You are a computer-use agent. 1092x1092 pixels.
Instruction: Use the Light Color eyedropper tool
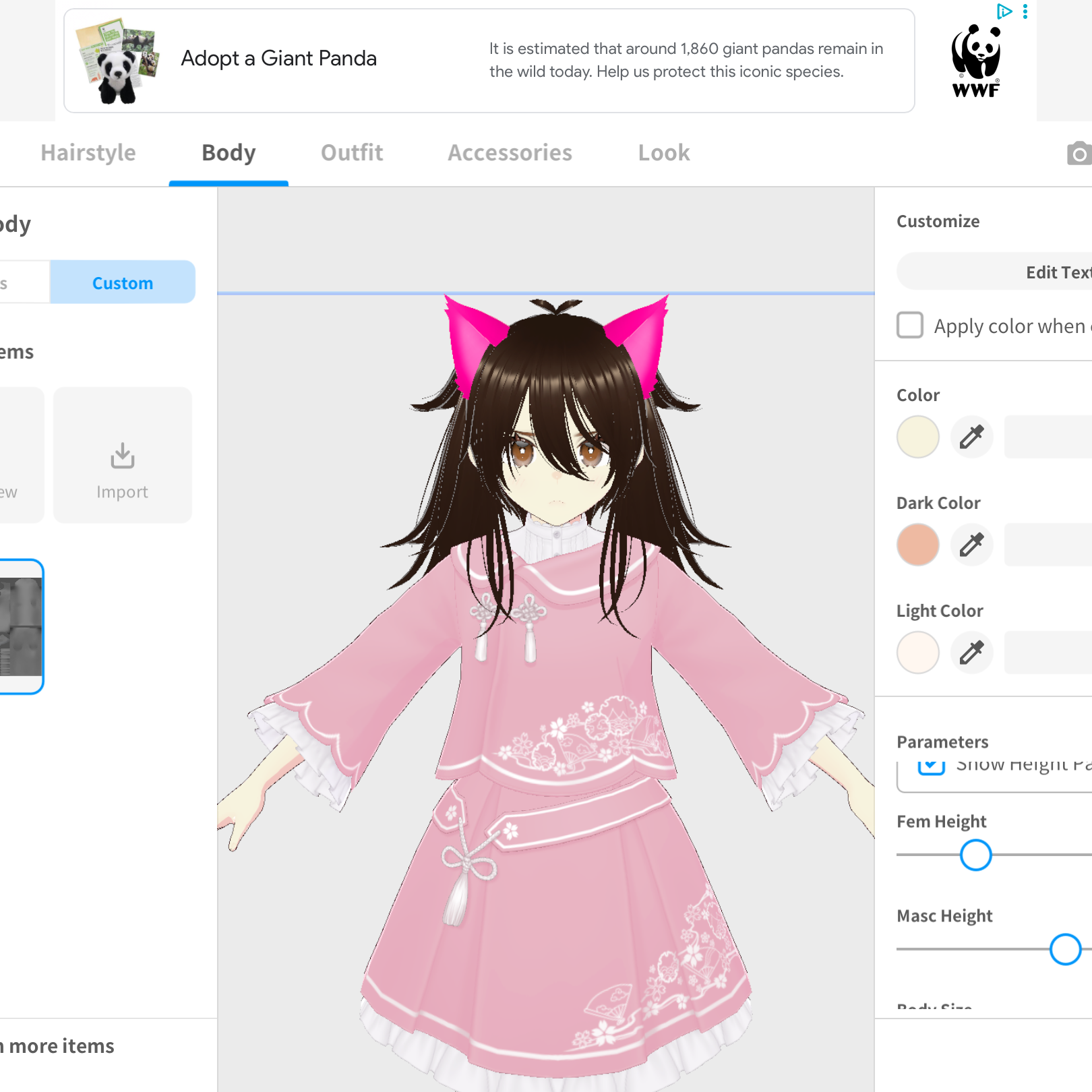click(971, 653)
